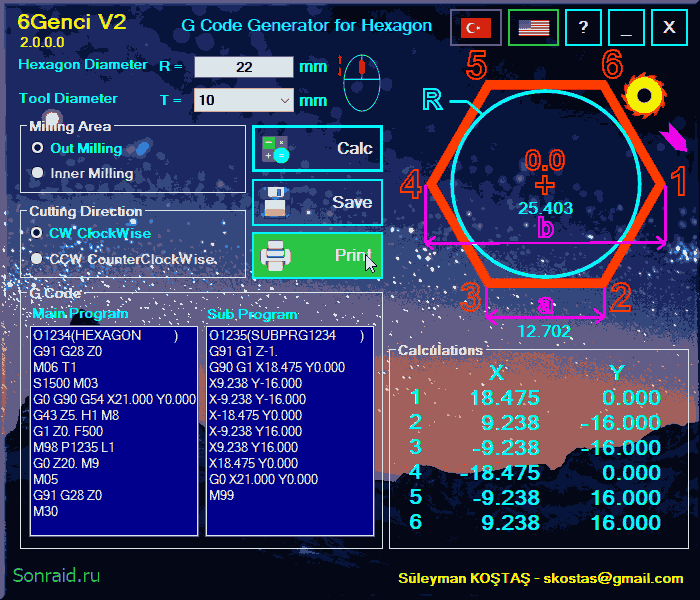The width and height of the screenshot is (700, 600).
Task: Click the yellow cutting tool icon
Action: click(644, 95)
